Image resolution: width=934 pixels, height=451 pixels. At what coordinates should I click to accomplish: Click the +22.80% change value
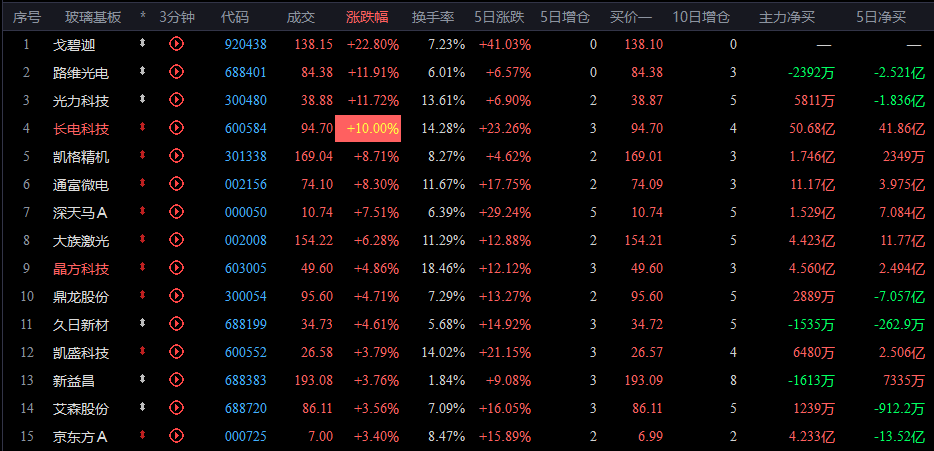373,44
